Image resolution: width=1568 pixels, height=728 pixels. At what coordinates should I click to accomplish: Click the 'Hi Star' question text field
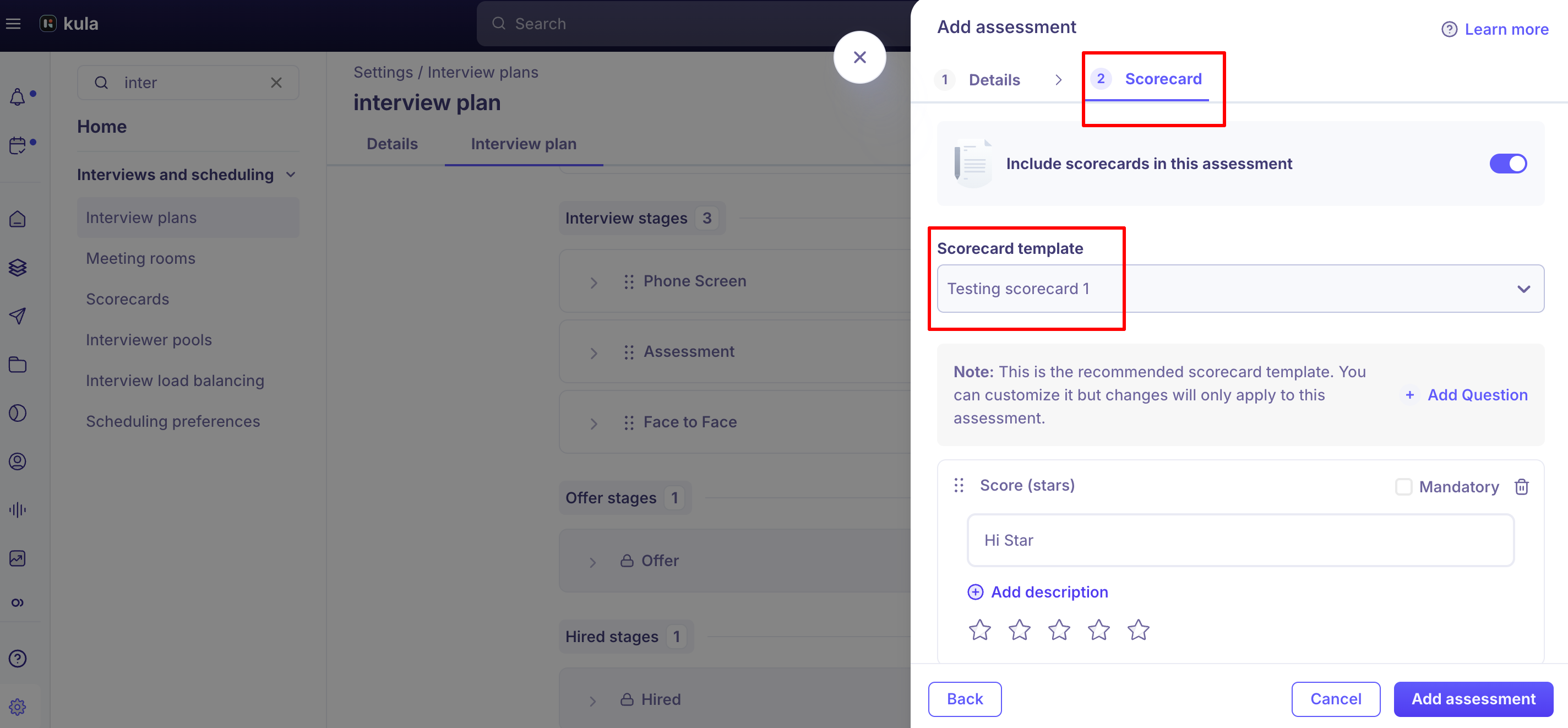click(x=1240, y=540)
